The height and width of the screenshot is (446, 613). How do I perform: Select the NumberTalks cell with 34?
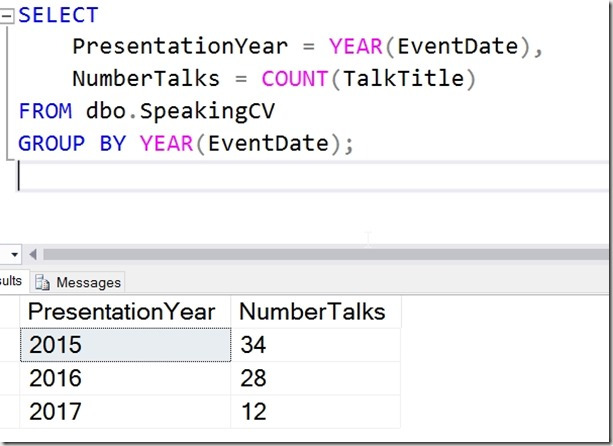[x=316, y=345]
